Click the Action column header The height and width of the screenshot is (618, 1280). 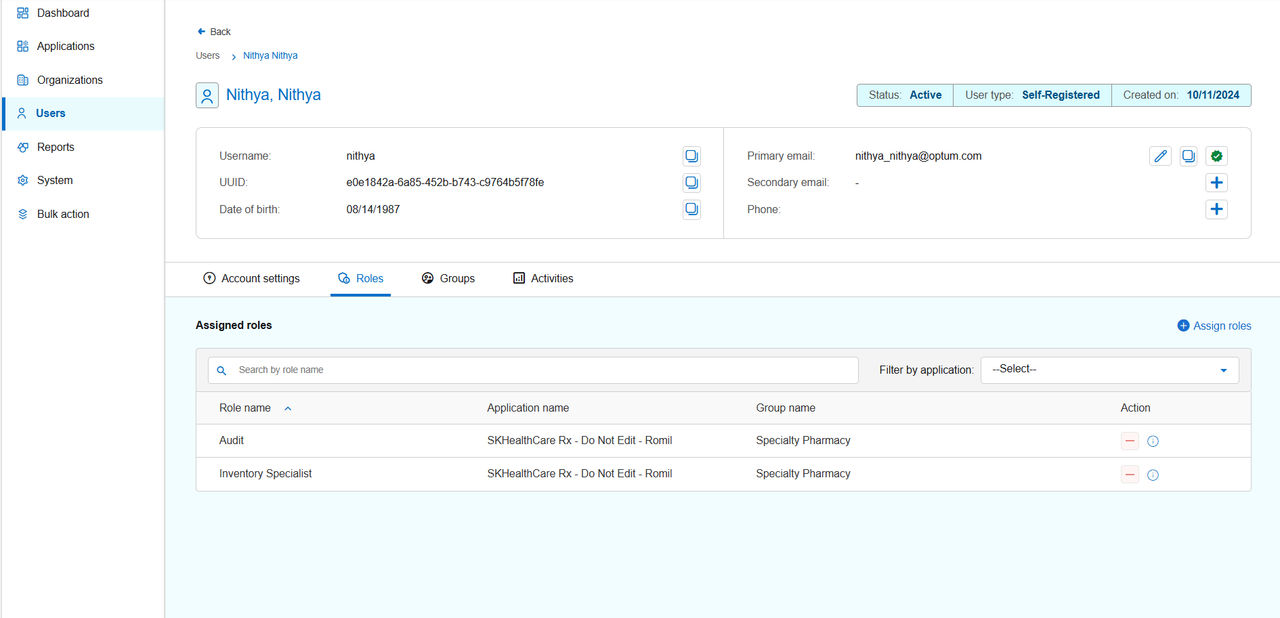pos(1135,408)
